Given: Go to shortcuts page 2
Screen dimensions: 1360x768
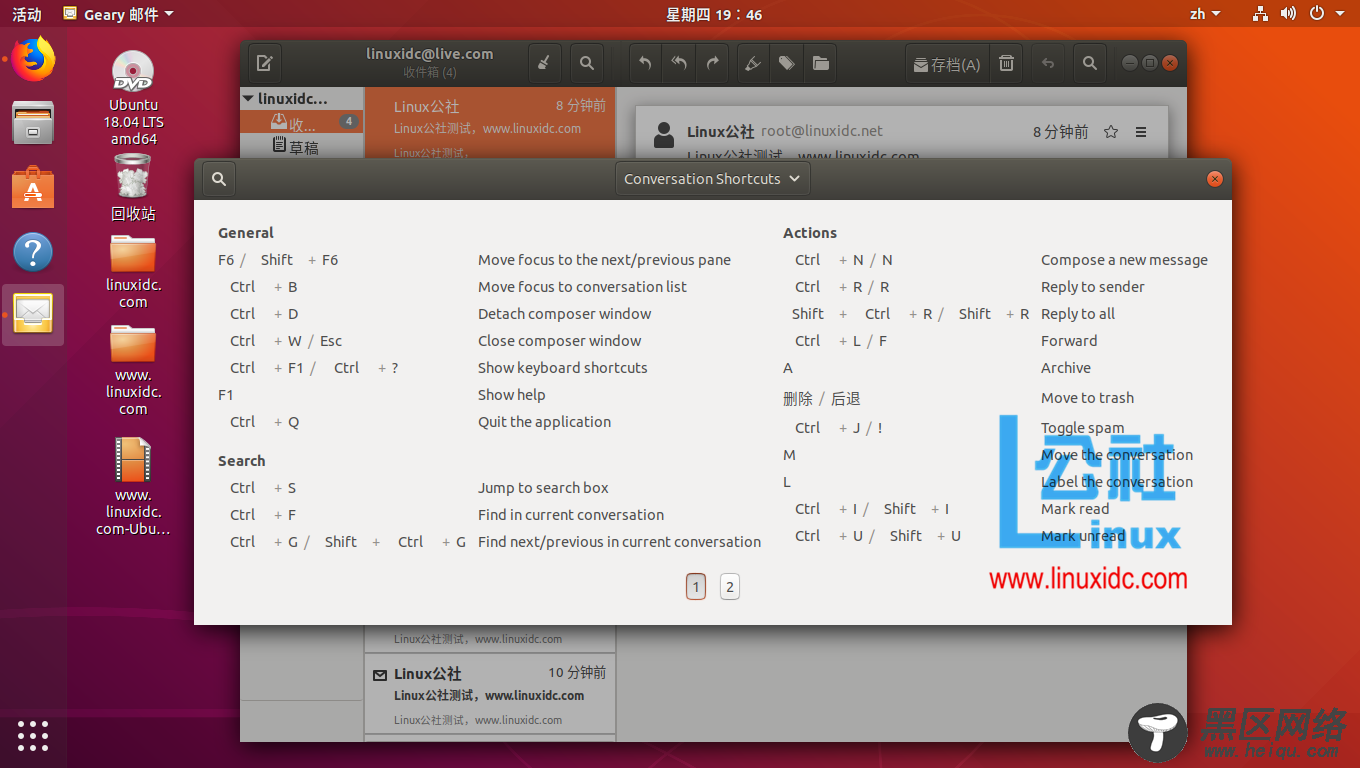Looking at the screenshot, I should (730, 587).
